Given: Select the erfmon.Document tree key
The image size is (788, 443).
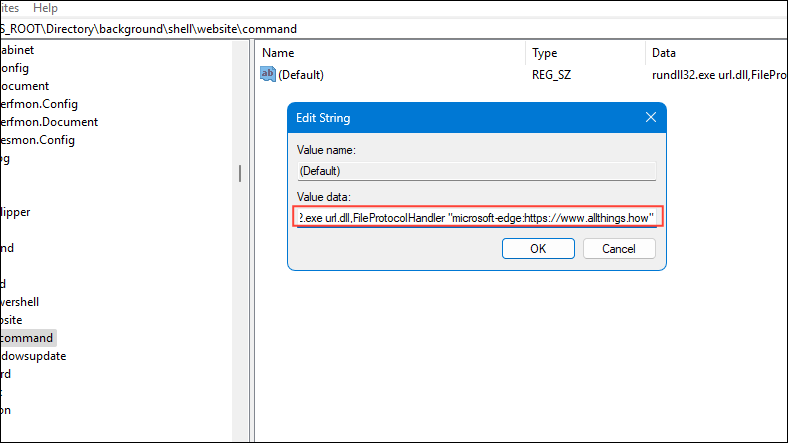Looking at the screenshot, I should (x=49, y=122).
